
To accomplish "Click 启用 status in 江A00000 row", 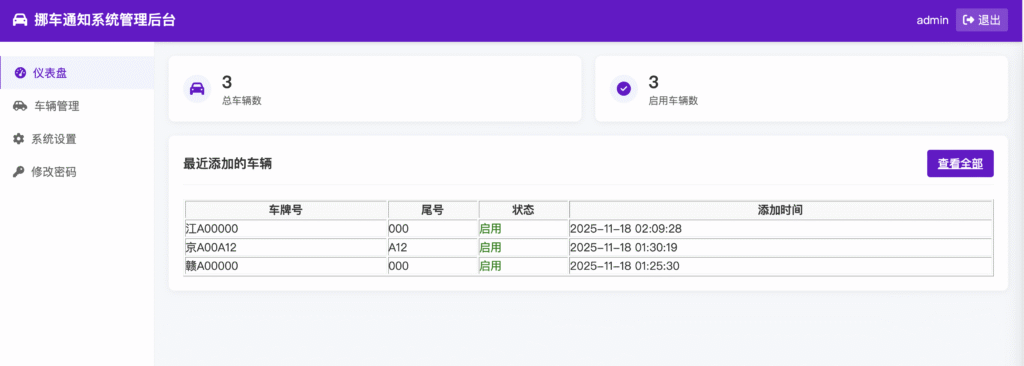I will (x=490, y=229).
